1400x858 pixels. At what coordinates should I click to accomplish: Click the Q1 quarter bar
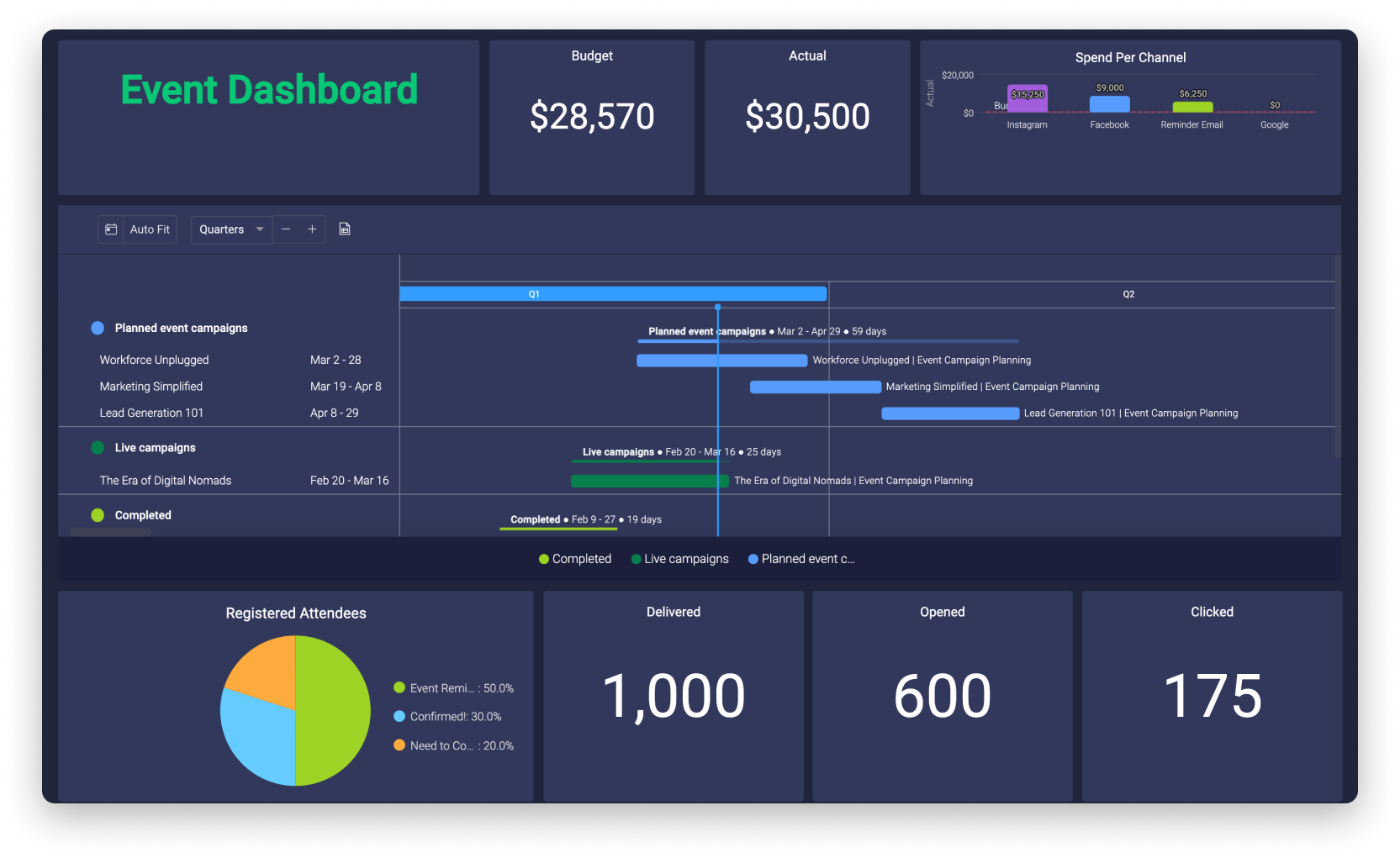click(x=613, y=294)
